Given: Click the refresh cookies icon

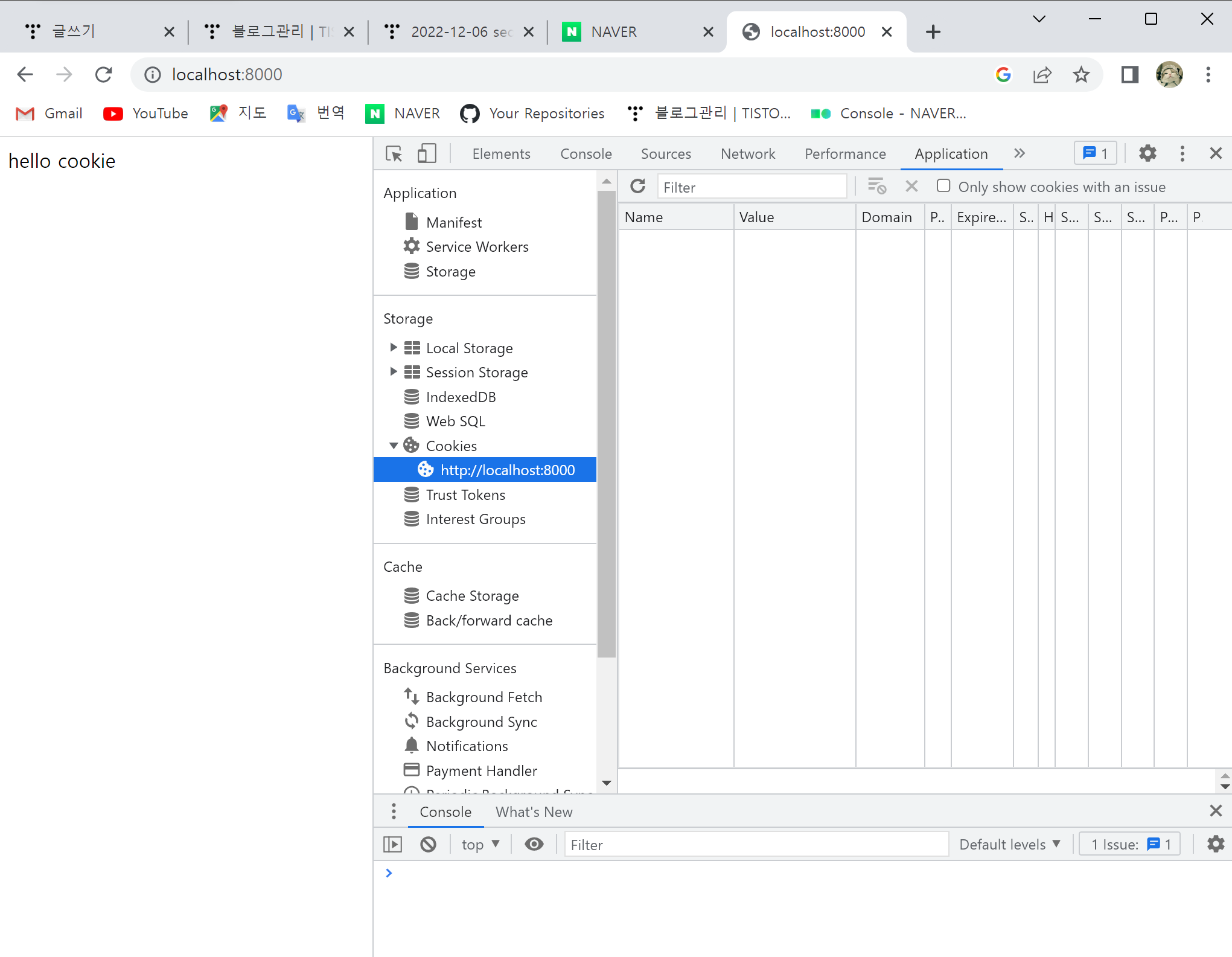Looking at the screenshot, I should click(x=637, y=187).
